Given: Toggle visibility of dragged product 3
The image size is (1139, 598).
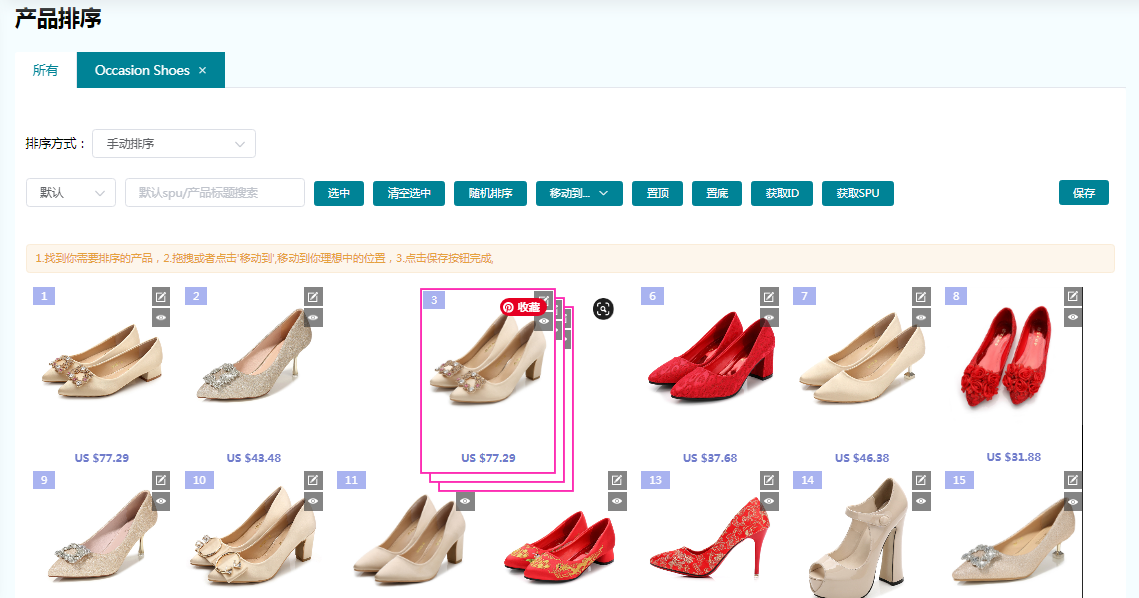Looking at the screenshot, I should coord(543,321).
